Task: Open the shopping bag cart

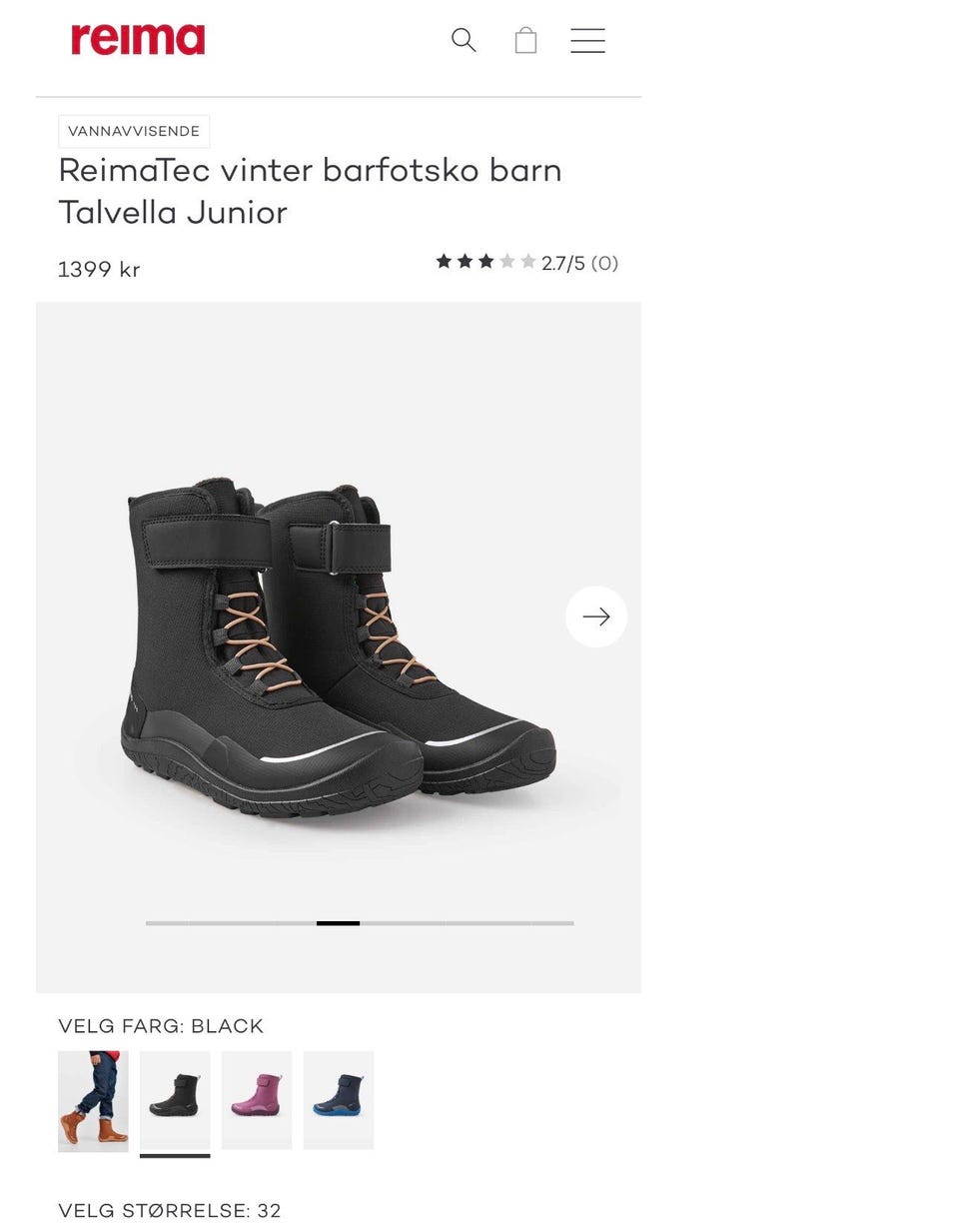Action: click(x=525, y=40)
